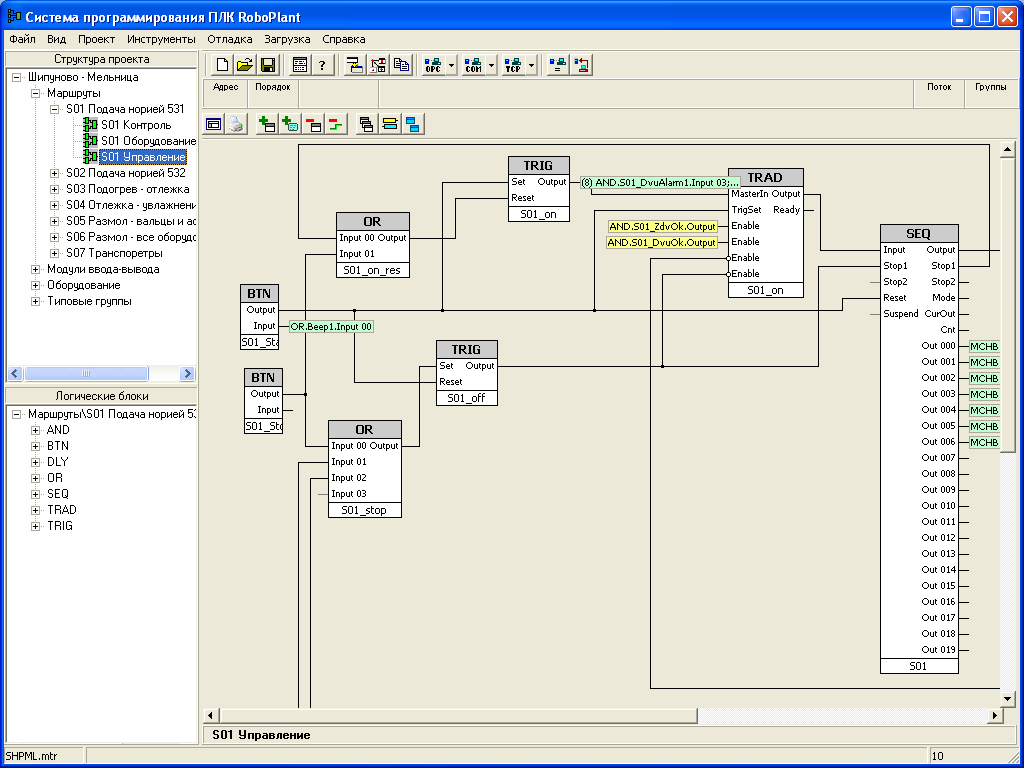Expand the TRAD logic block group
This screenshot has height=768, width=1024.
tap(36, 510)
